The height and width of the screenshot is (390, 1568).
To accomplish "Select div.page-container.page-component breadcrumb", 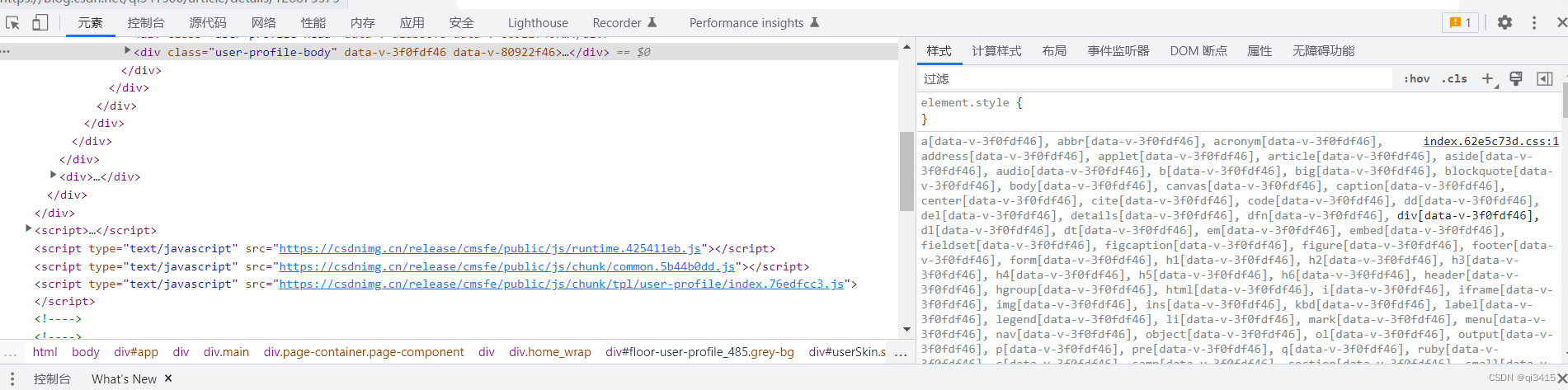I will [364, 352].
